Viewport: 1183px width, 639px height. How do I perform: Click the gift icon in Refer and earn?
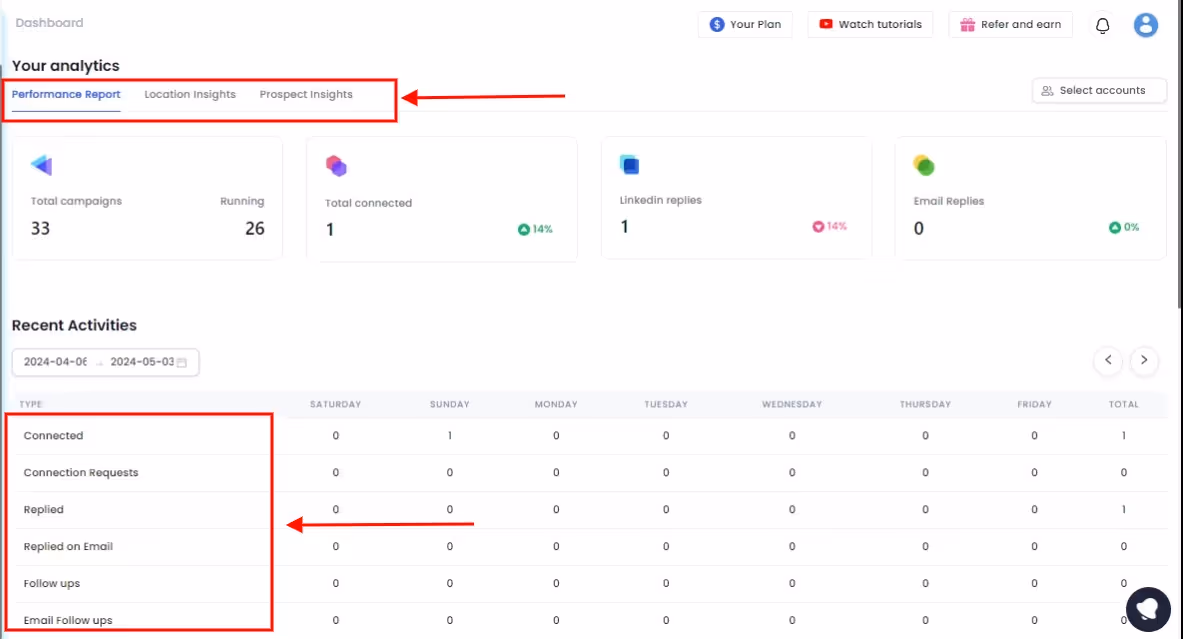point(967,25)
